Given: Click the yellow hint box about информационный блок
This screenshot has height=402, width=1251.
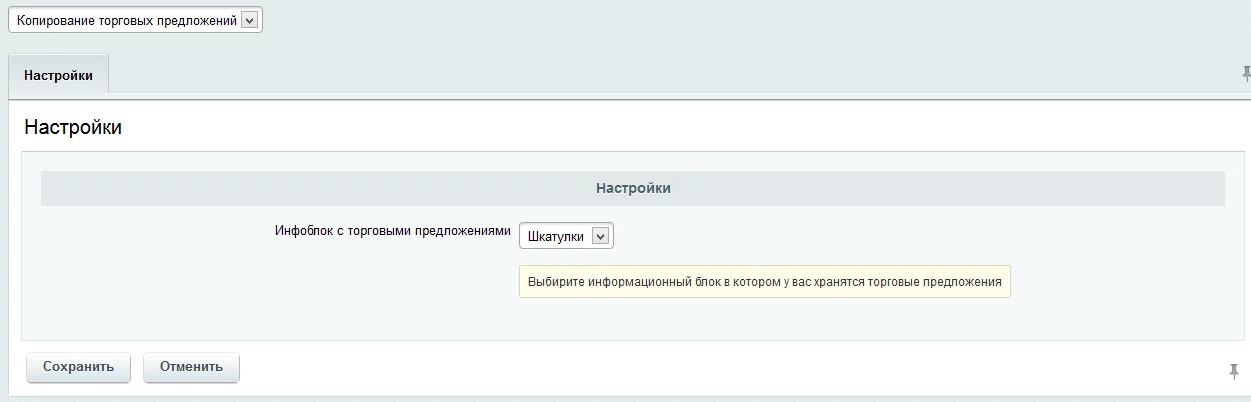Looking at the screenshot, I should click(764, 282).
